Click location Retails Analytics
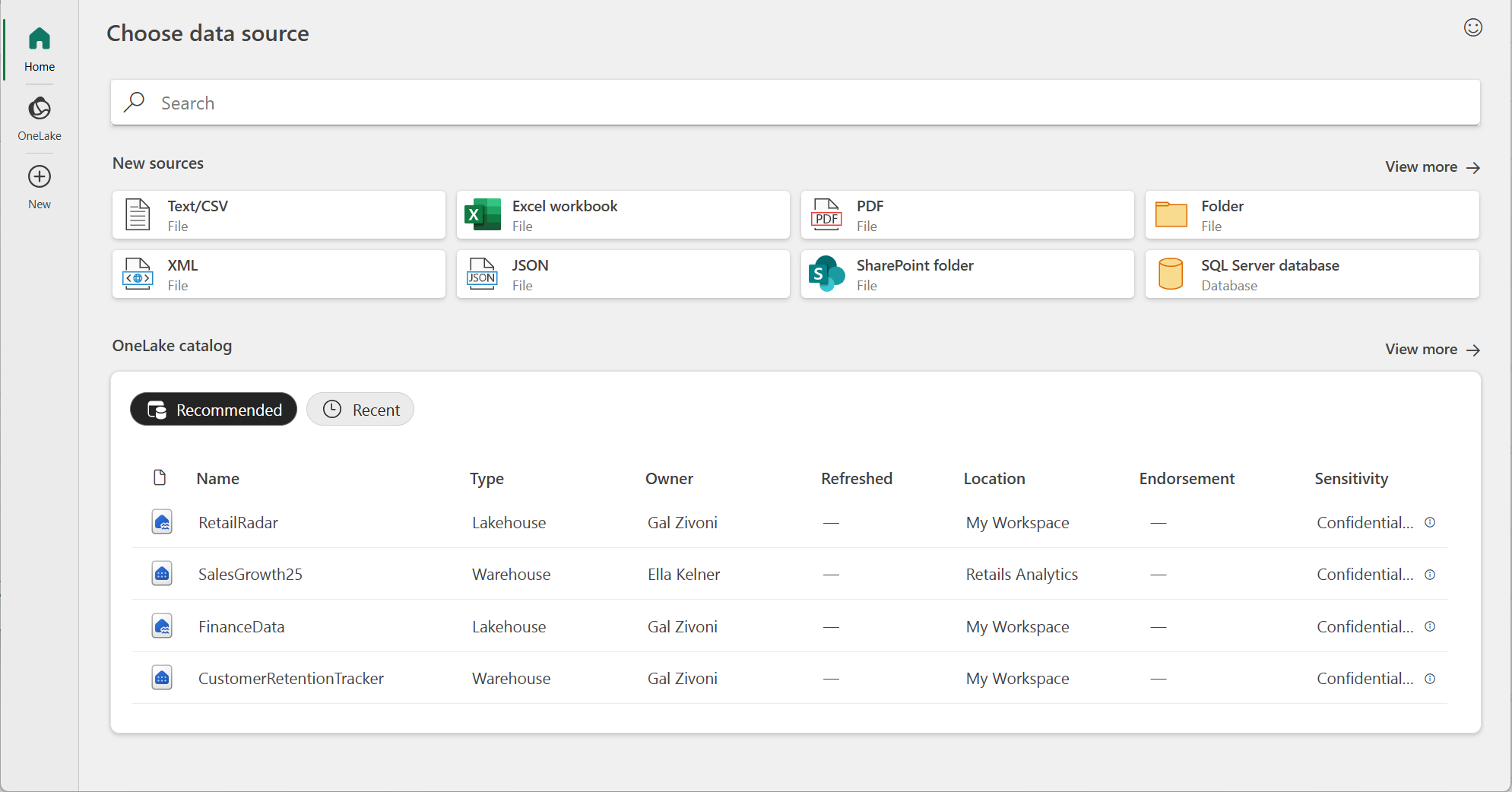Viewport: 1512px width, 792px height. [1022, 574]
